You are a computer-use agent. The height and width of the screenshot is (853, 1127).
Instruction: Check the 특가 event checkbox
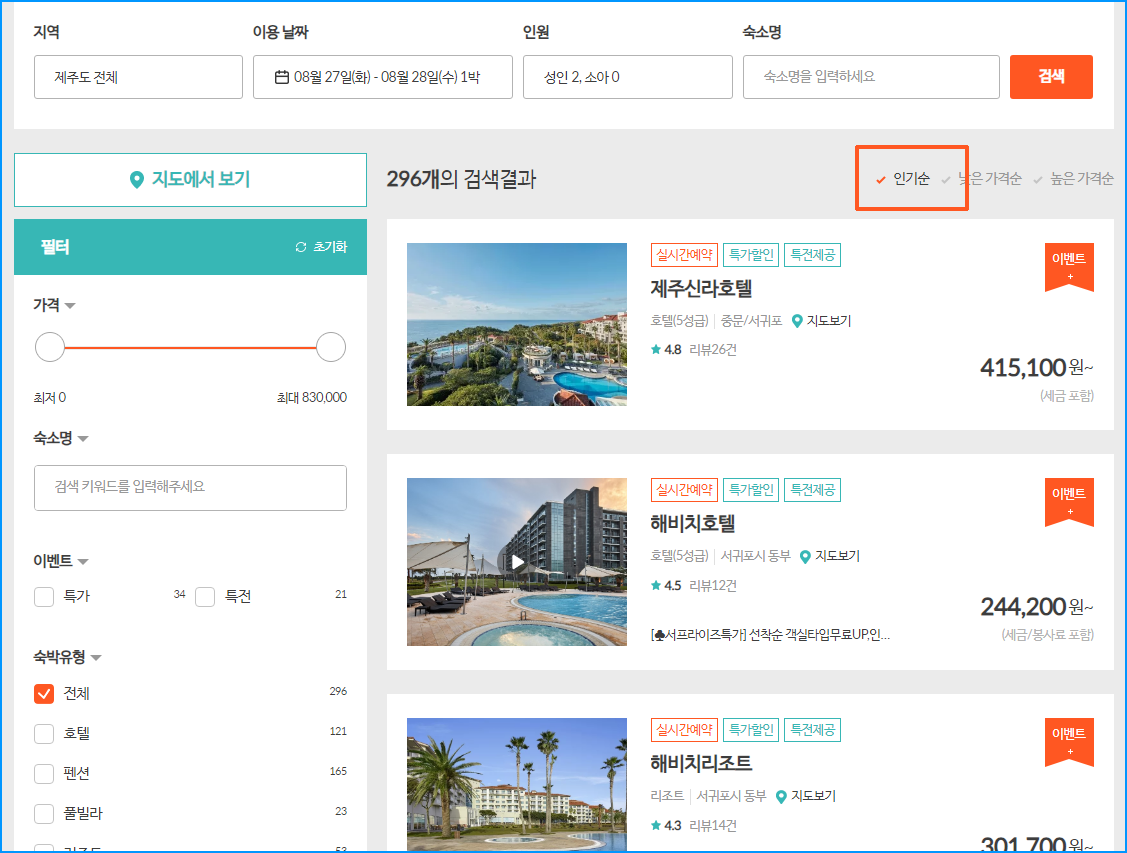(x=44, y=596)
